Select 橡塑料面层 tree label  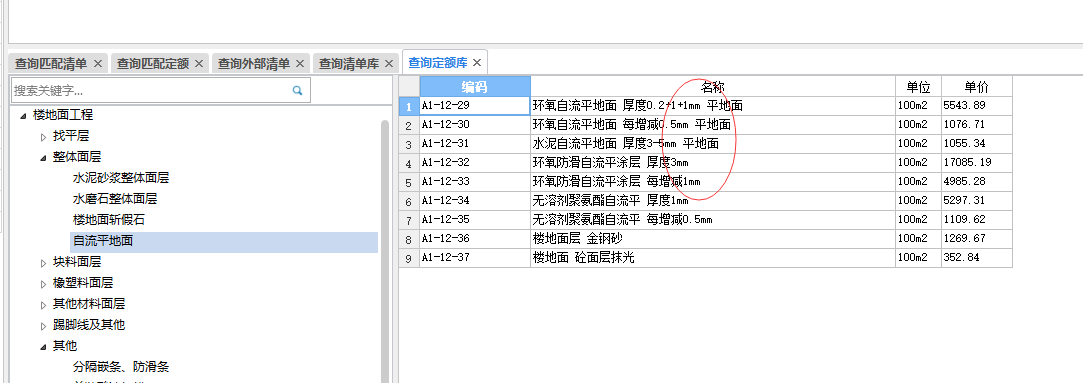[x=83, y=283]
